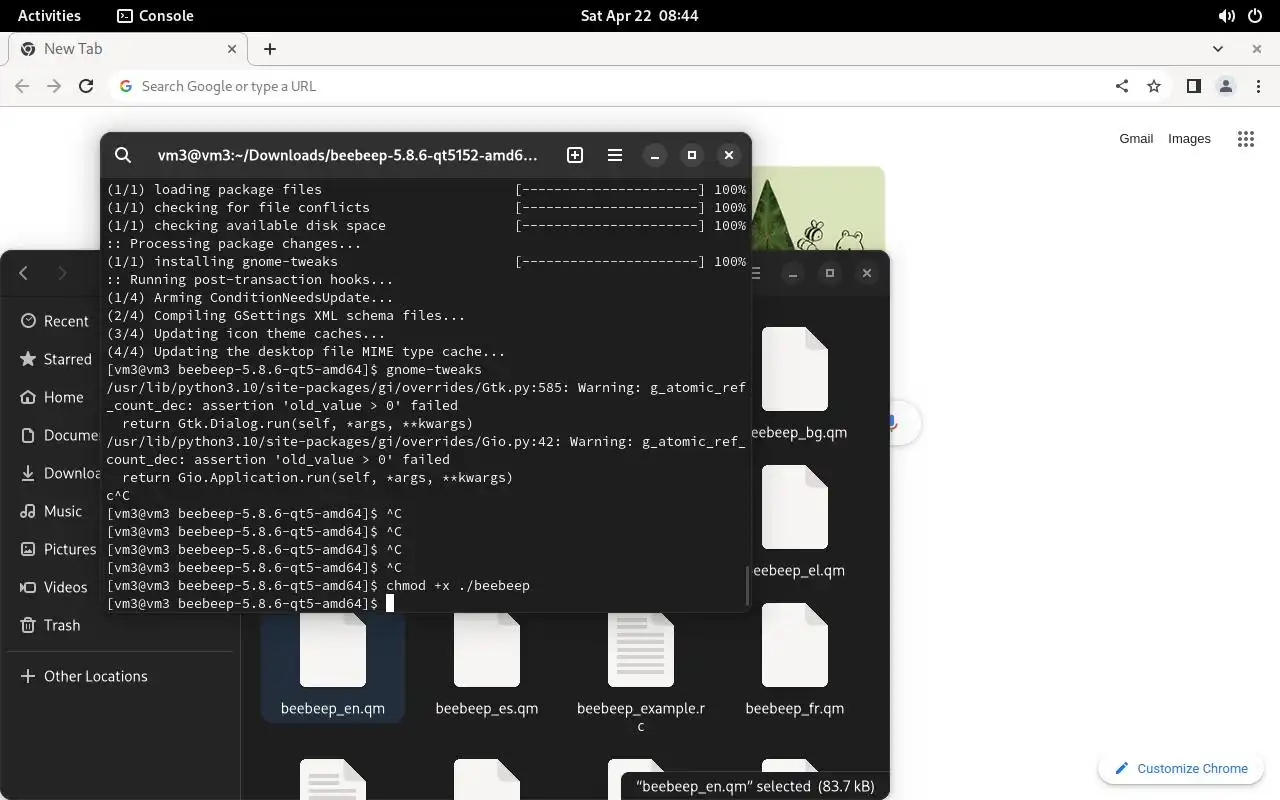Go forward in the Files window

(62, 273)
